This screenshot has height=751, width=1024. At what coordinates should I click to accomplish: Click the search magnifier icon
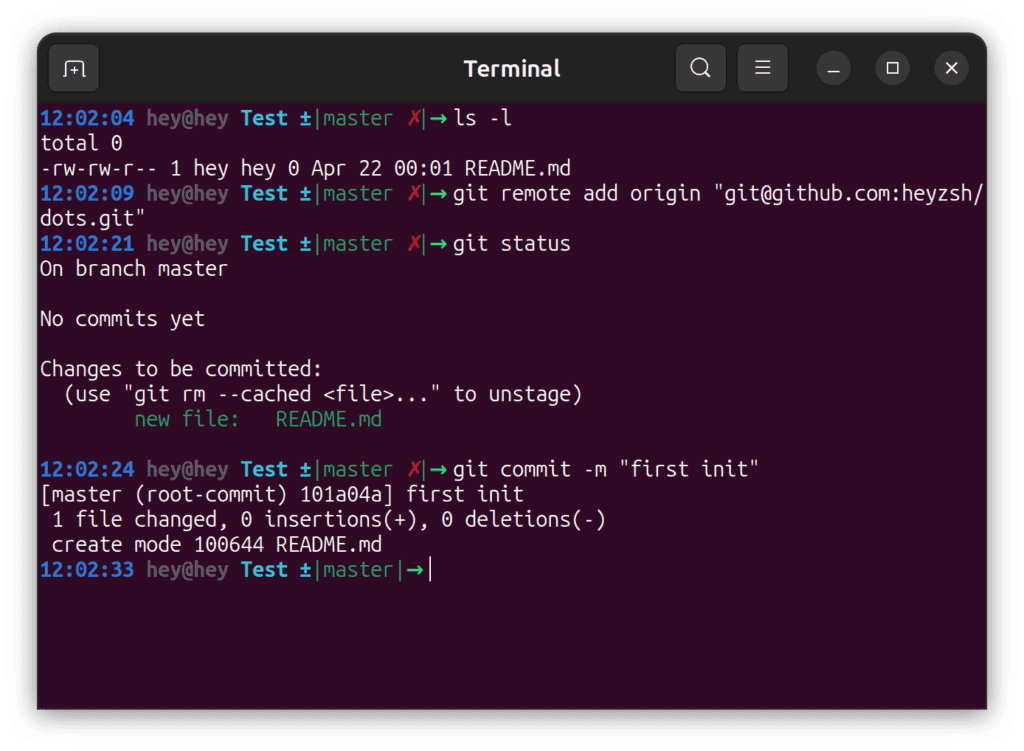[x=700, y=67]
